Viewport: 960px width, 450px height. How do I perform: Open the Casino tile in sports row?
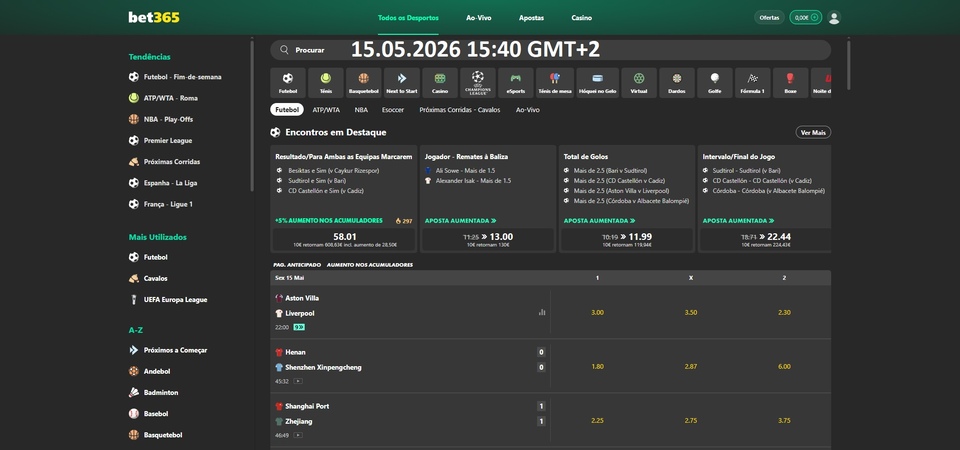click(x=440, y=83)
